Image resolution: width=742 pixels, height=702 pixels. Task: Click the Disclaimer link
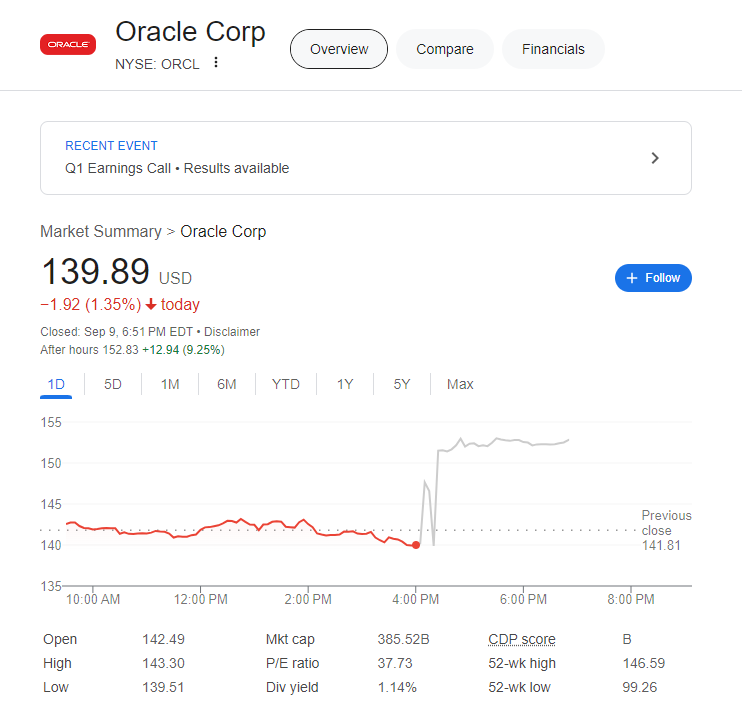(233, 331)
